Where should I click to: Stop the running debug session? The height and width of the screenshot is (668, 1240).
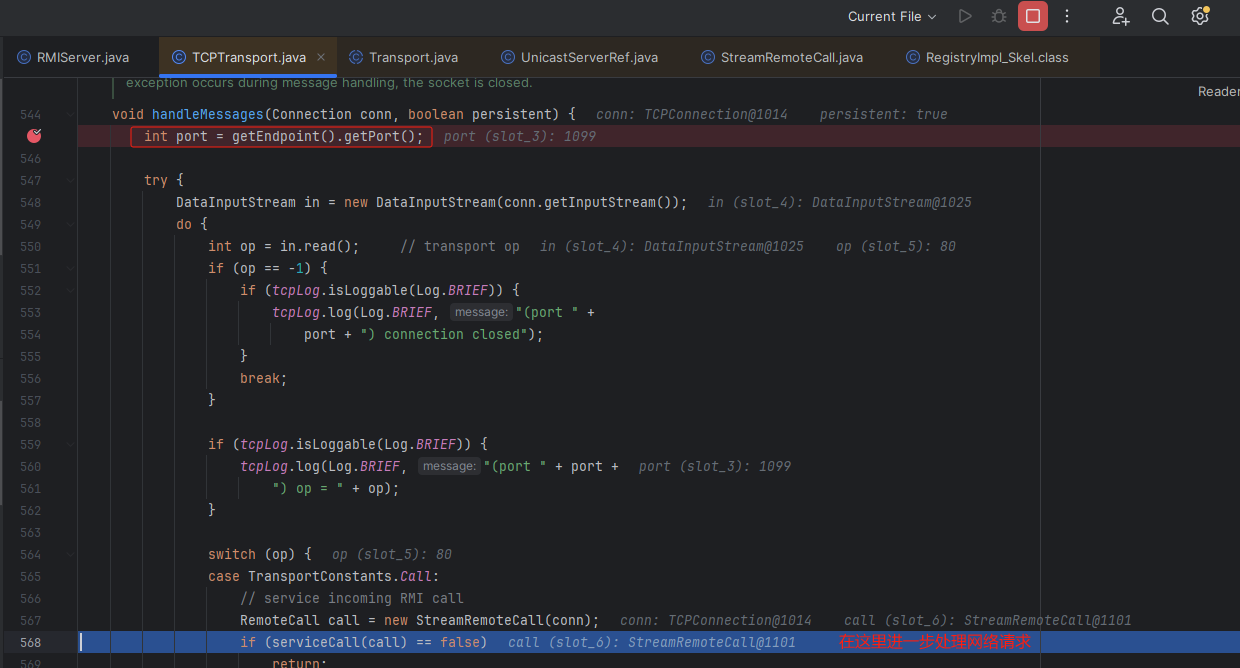[x=1033, y=16]
